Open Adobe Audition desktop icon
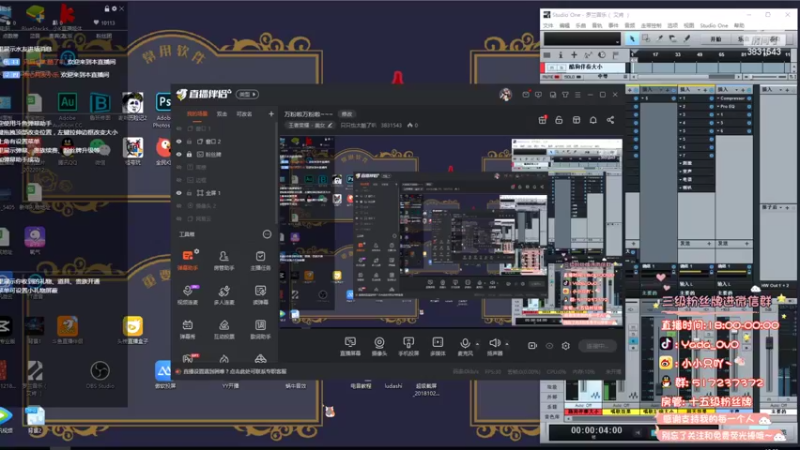The image size is (800, 450). pos(67,105)
